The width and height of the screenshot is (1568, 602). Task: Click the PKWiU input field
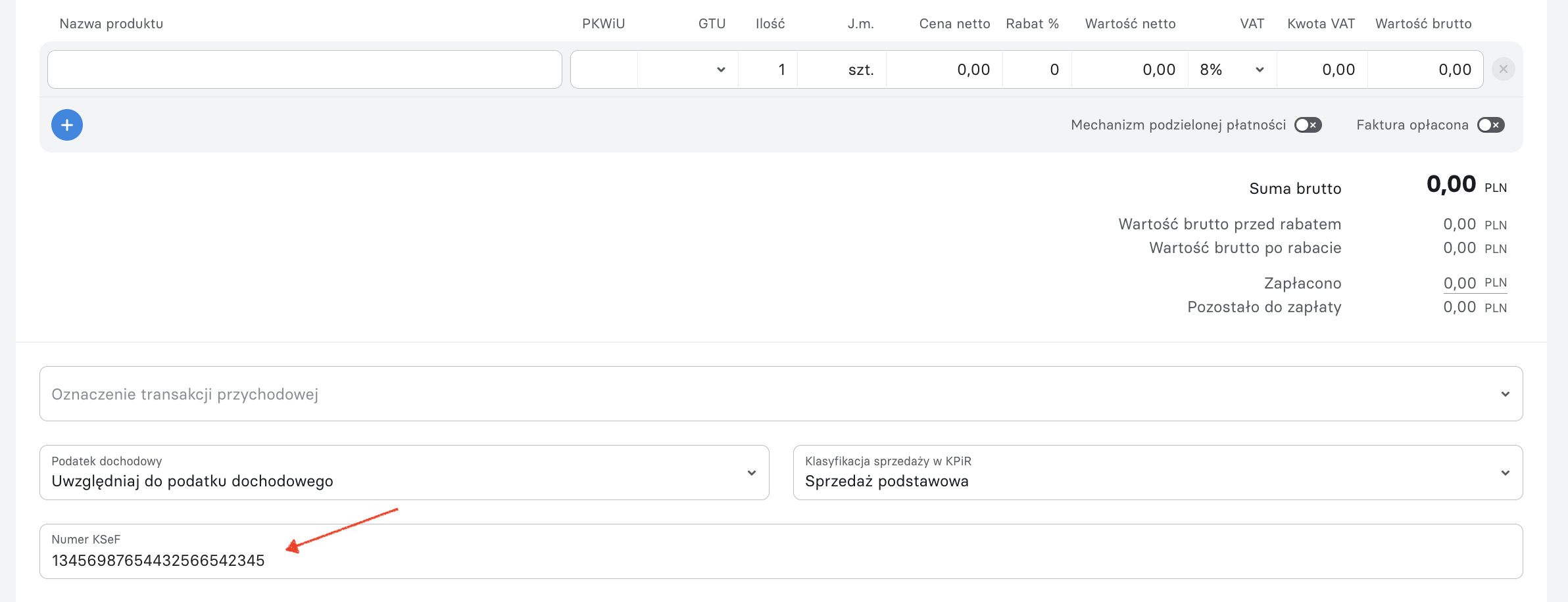click(604, 70)
